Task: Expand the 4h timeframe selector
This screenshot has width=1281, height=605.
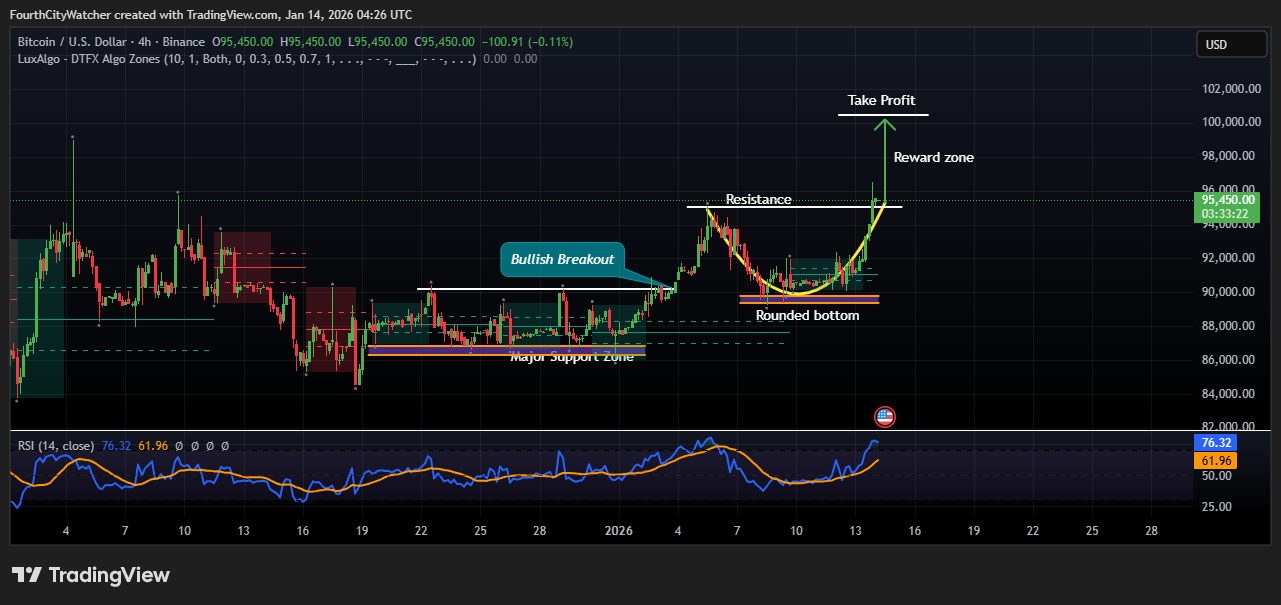Action: point(145,42)
